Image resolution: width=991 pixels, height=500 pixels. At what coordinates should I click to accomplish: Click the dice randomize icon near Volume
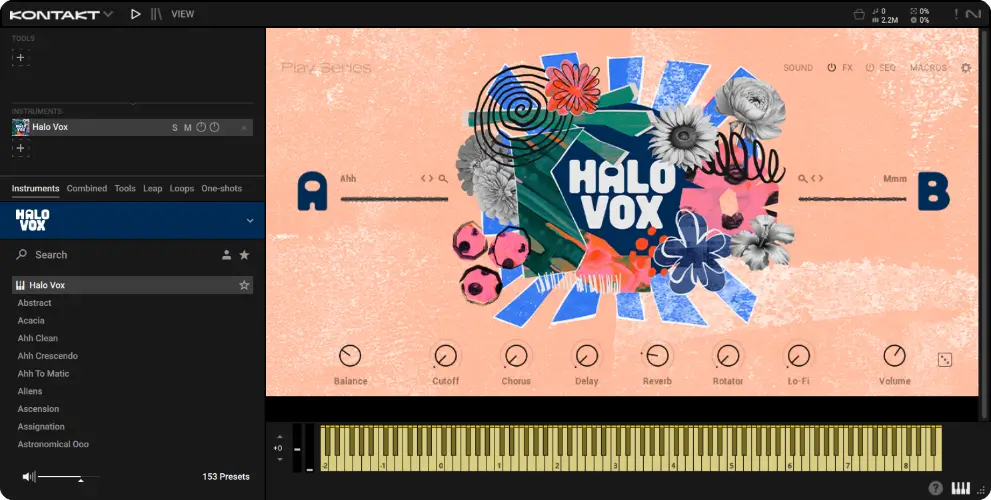(944, 360)
